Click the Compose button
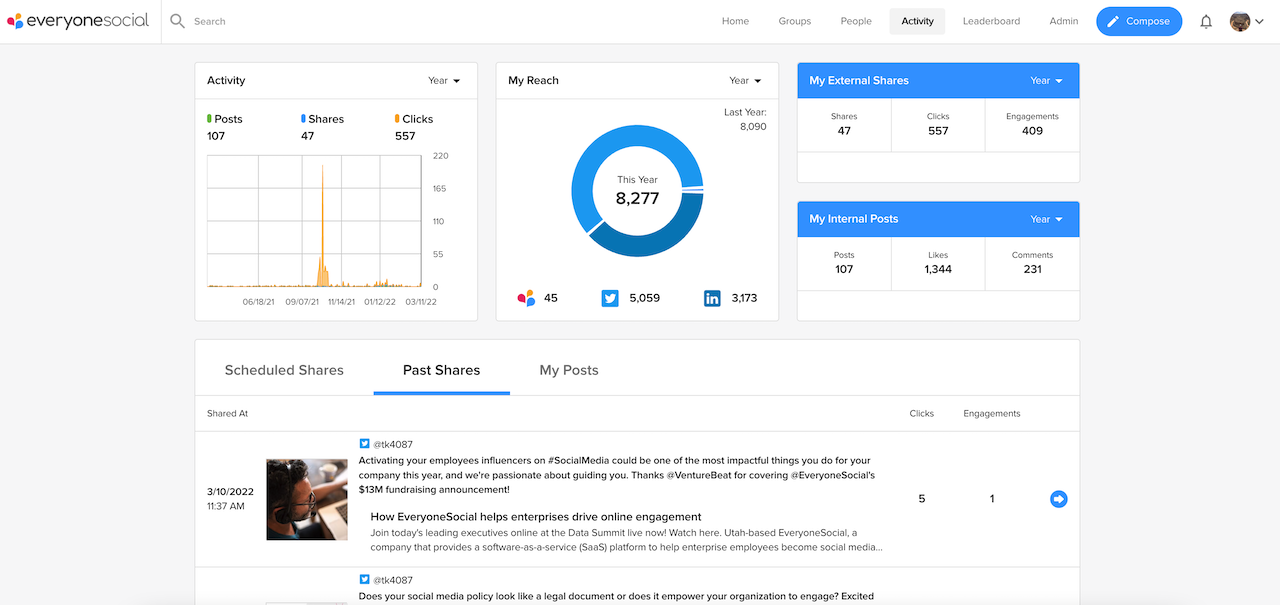The image size is (1280, 605). click(1139, 20)
